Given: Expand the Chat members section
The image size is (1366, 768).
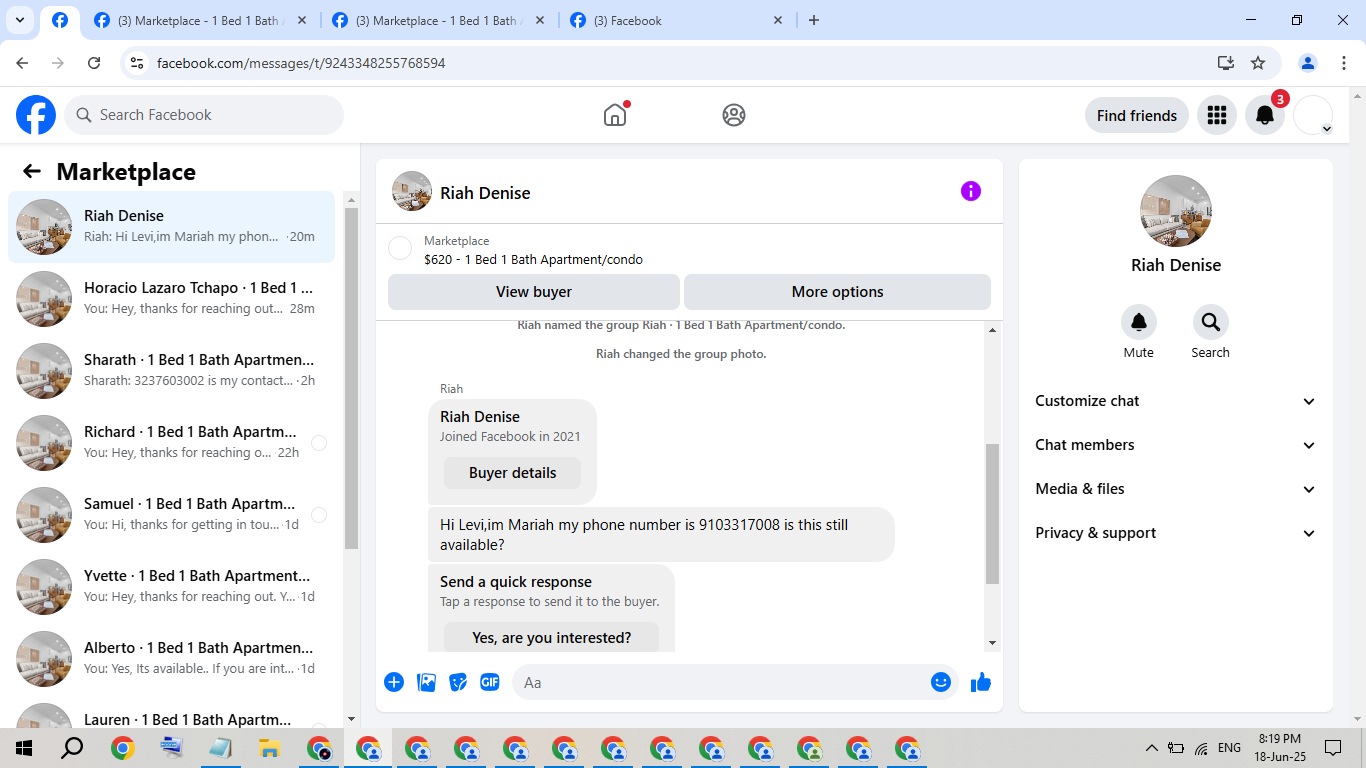Looking at the screenshot, I should 1176,445.
